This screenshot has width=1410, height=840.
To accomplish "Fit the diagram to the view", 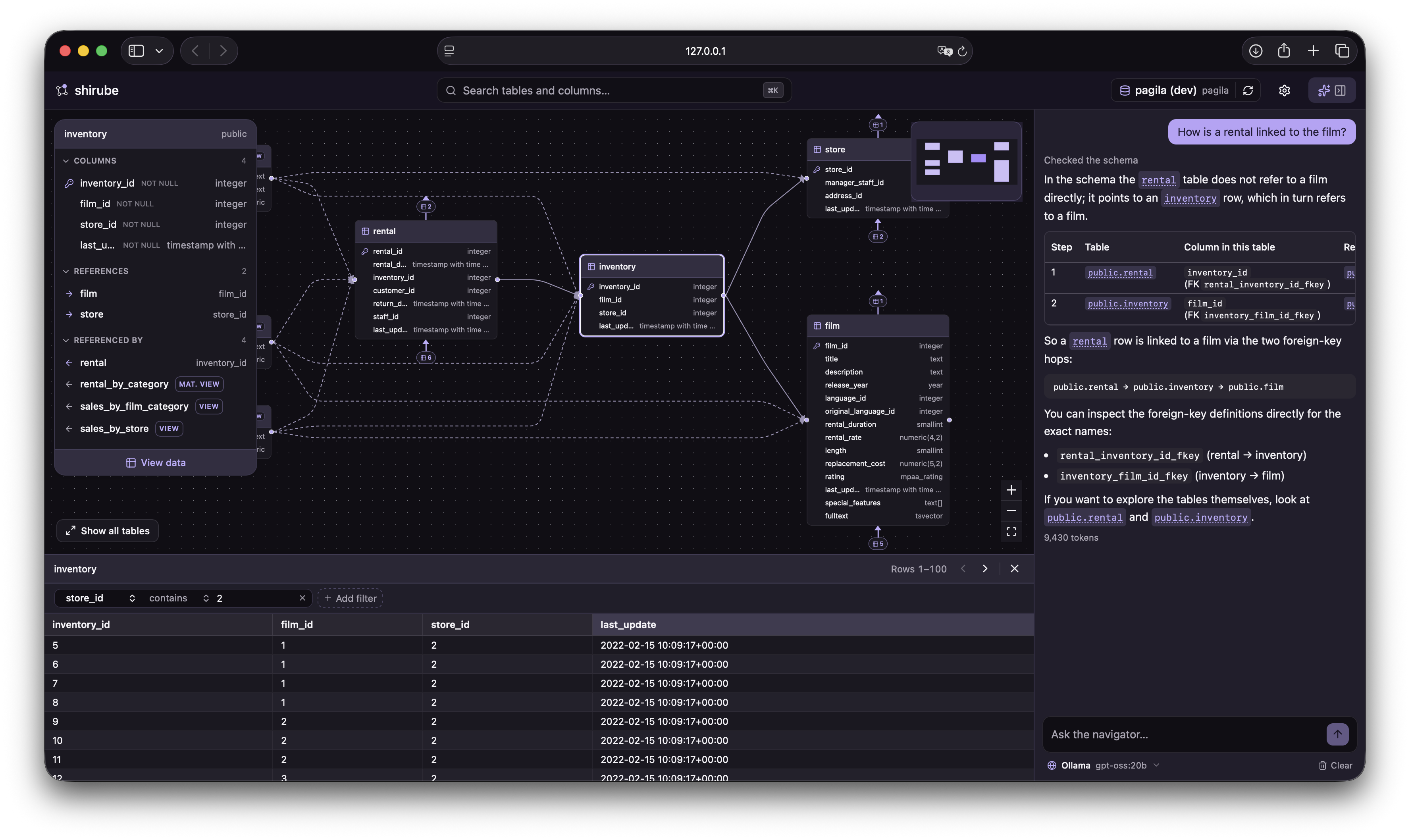I will 1011,532.
